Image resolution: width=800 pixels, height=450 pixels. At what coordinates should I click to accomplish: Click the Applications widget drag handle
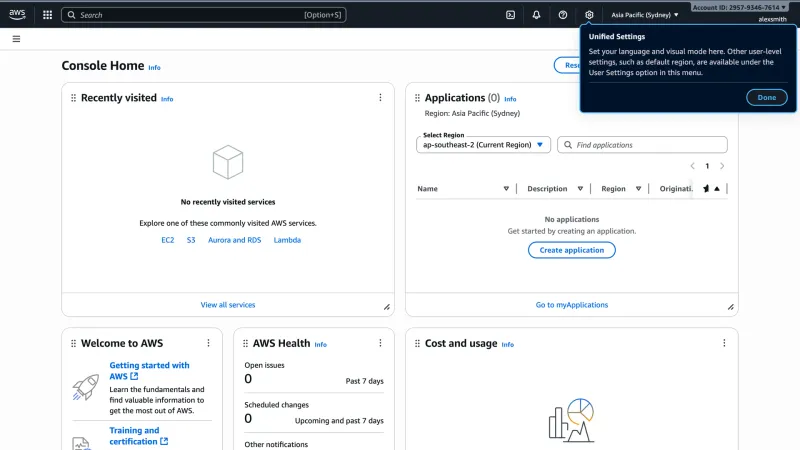(417, 97)
